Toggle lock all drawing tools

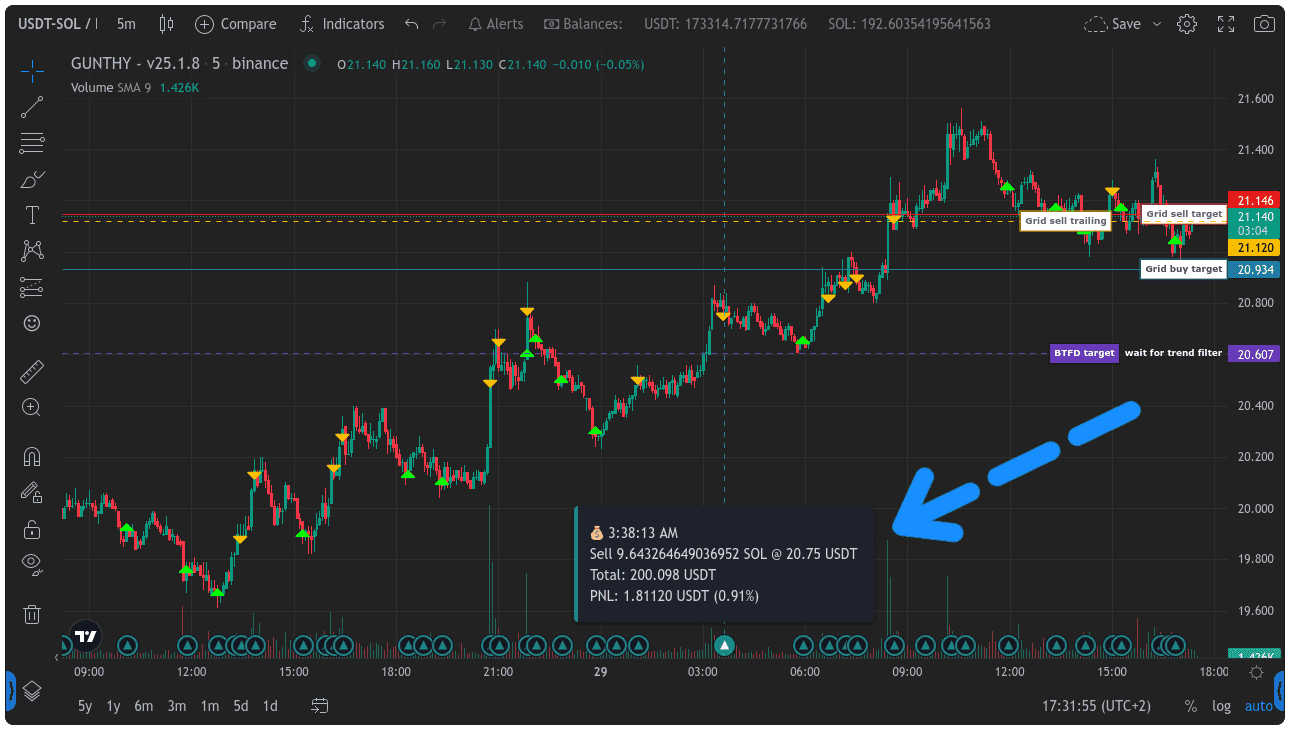[32, 529]
